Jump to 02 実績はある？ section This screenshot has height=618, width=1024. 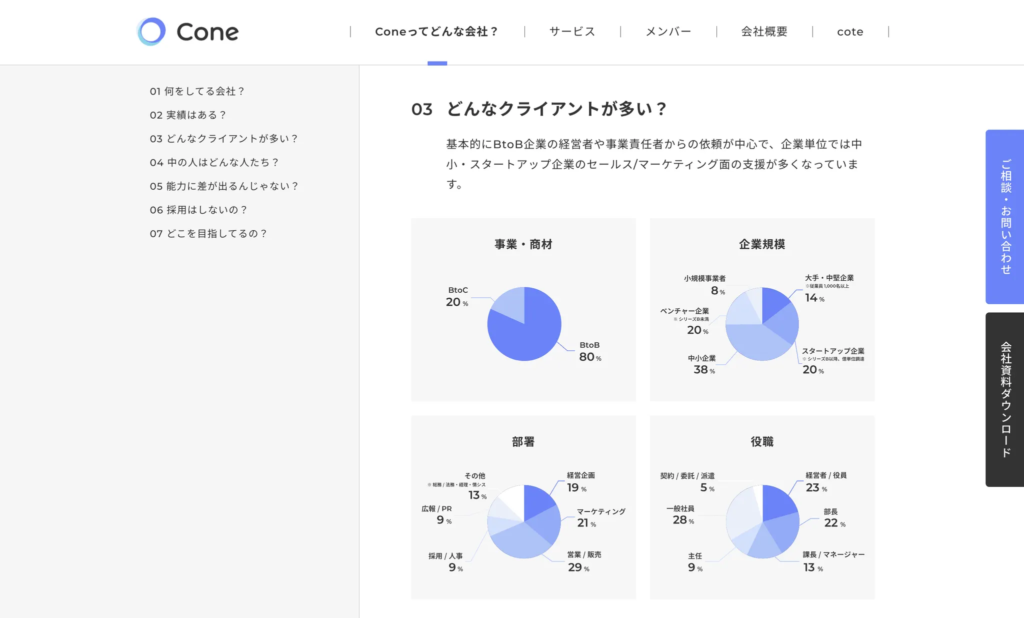click(x=188, y=115)
